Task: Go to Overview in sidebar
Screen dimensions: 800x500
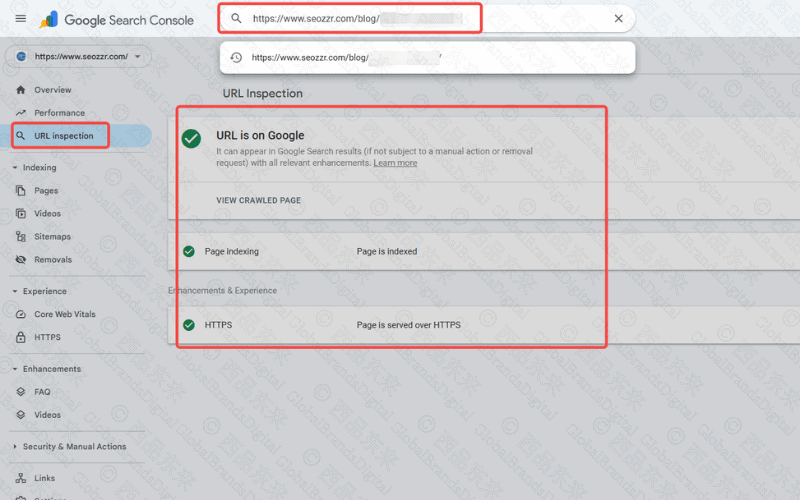Action: (52, 90)
